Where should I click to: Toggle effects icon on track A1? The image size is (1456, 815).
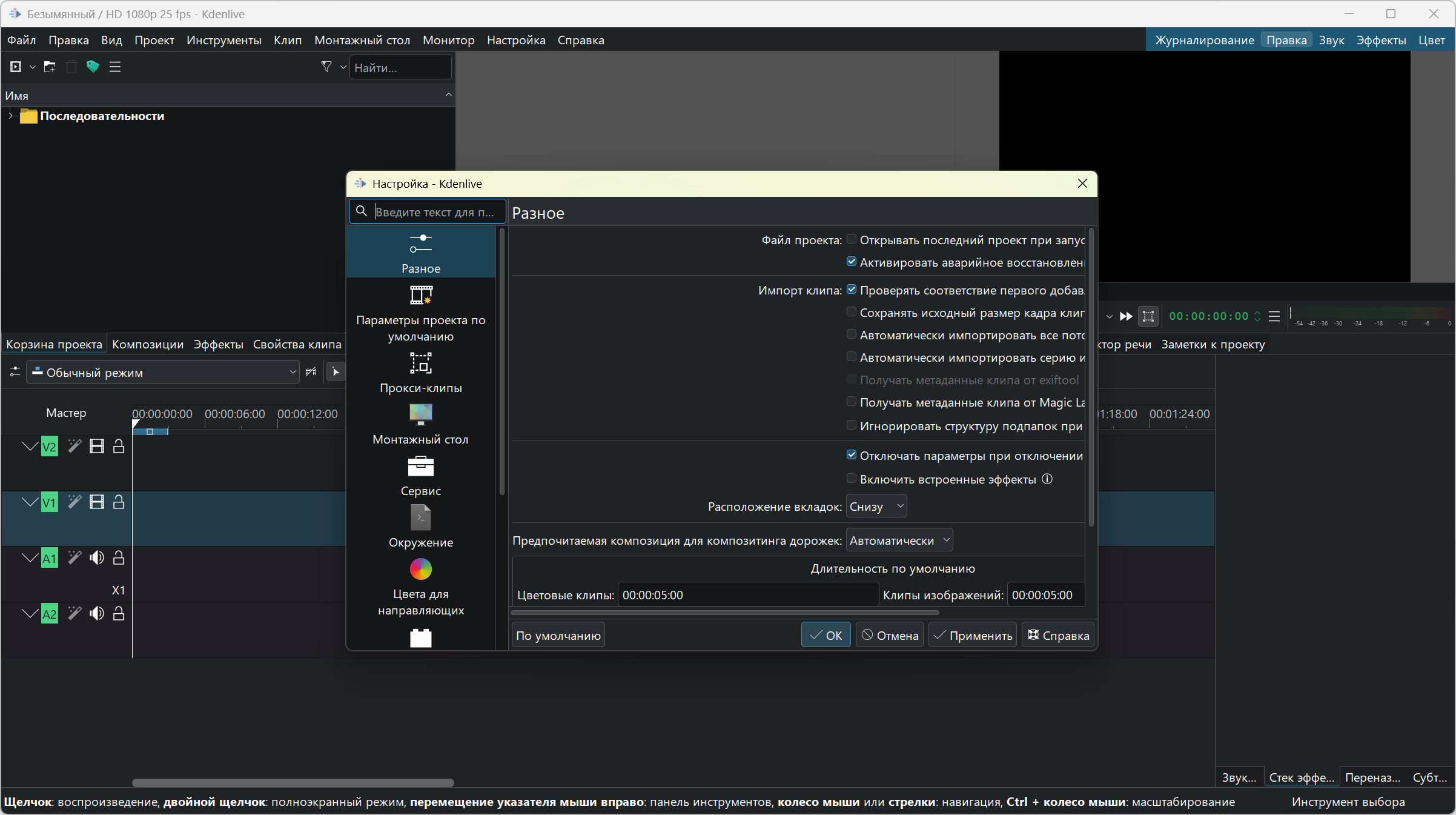(74, 558)
